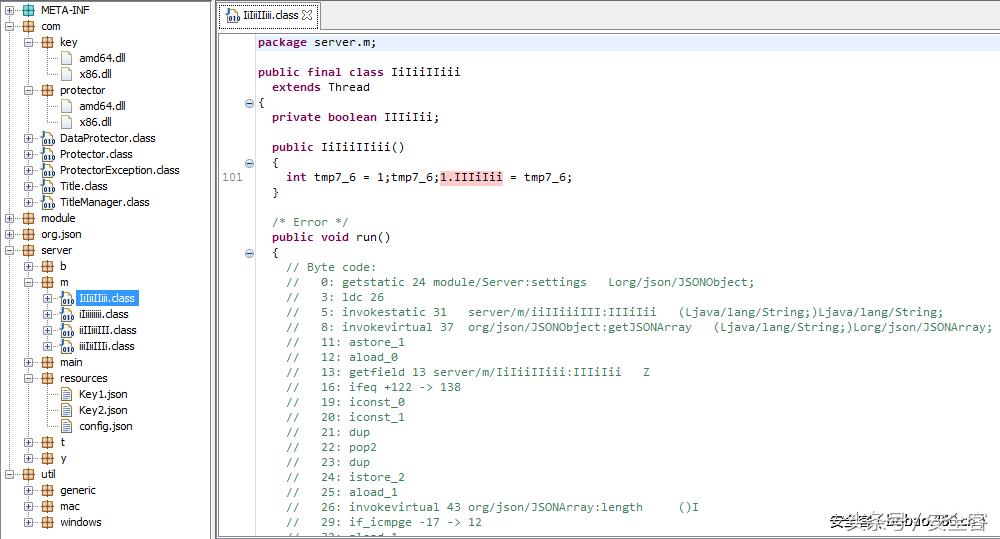This screenshot has width=1000, height=539.
Task: Collapse the com package node
Action: [x=10, y=26]
